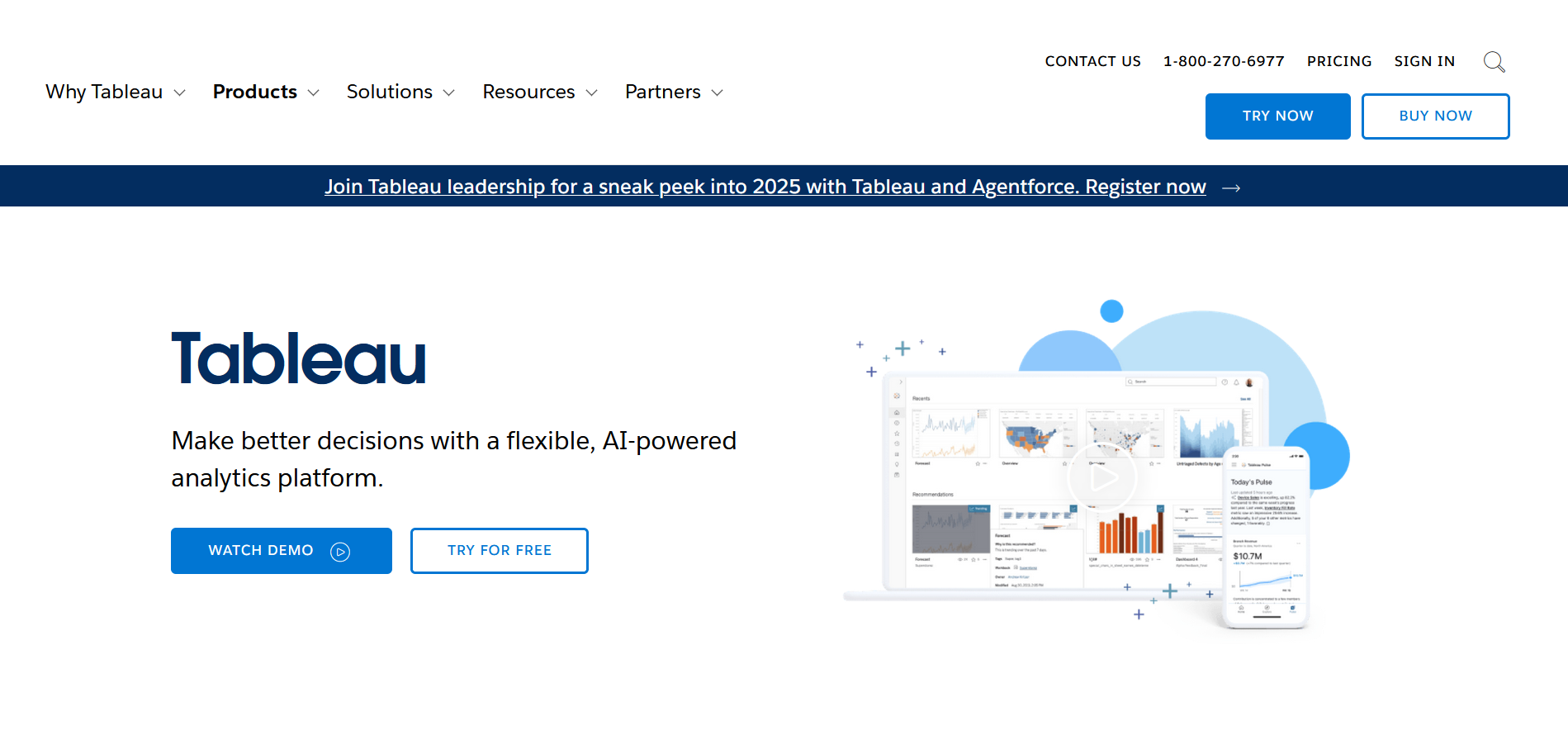Expand the Why Tableau menu
This screenshot has height=740, width=1568.
116,92
